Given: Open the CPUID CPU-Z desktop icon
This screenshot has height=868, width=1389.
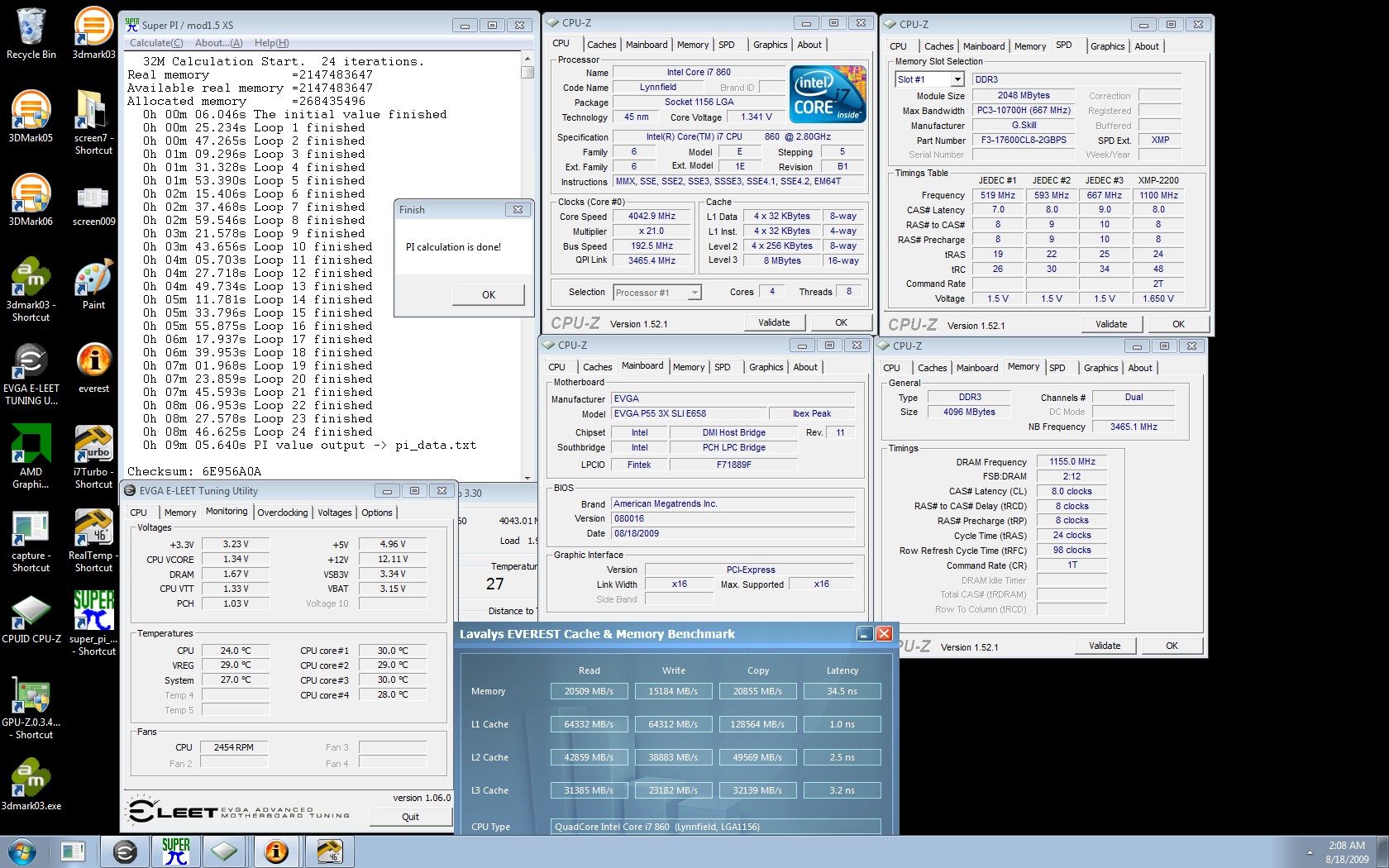Looking at the screenshot, I should pos(31,618).
